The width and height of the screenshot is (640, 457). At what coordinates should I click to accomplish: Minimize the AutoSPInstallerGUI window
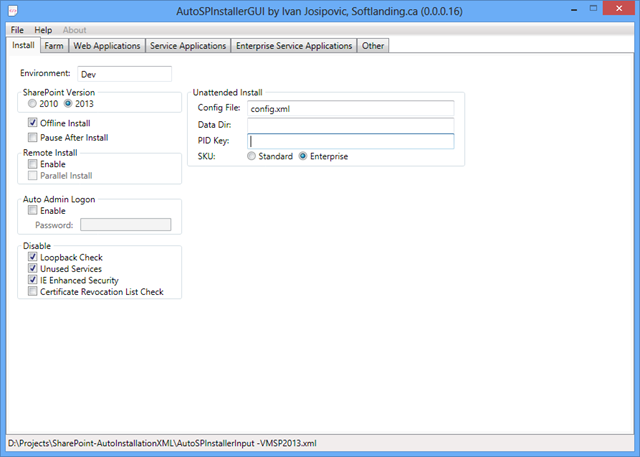click(x=574, y=9)
